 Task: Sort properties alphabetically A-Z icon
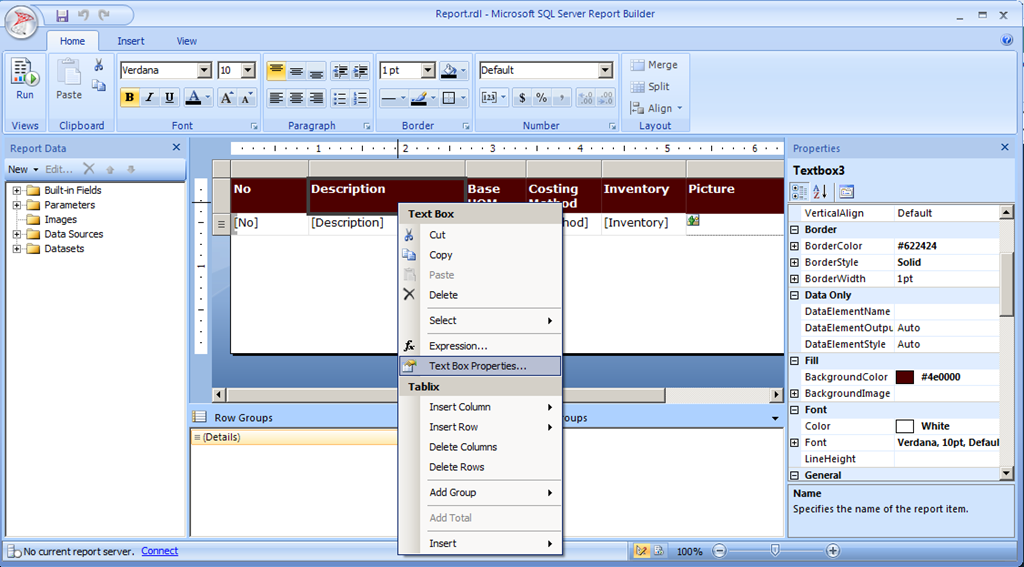[x=820, y=191]
